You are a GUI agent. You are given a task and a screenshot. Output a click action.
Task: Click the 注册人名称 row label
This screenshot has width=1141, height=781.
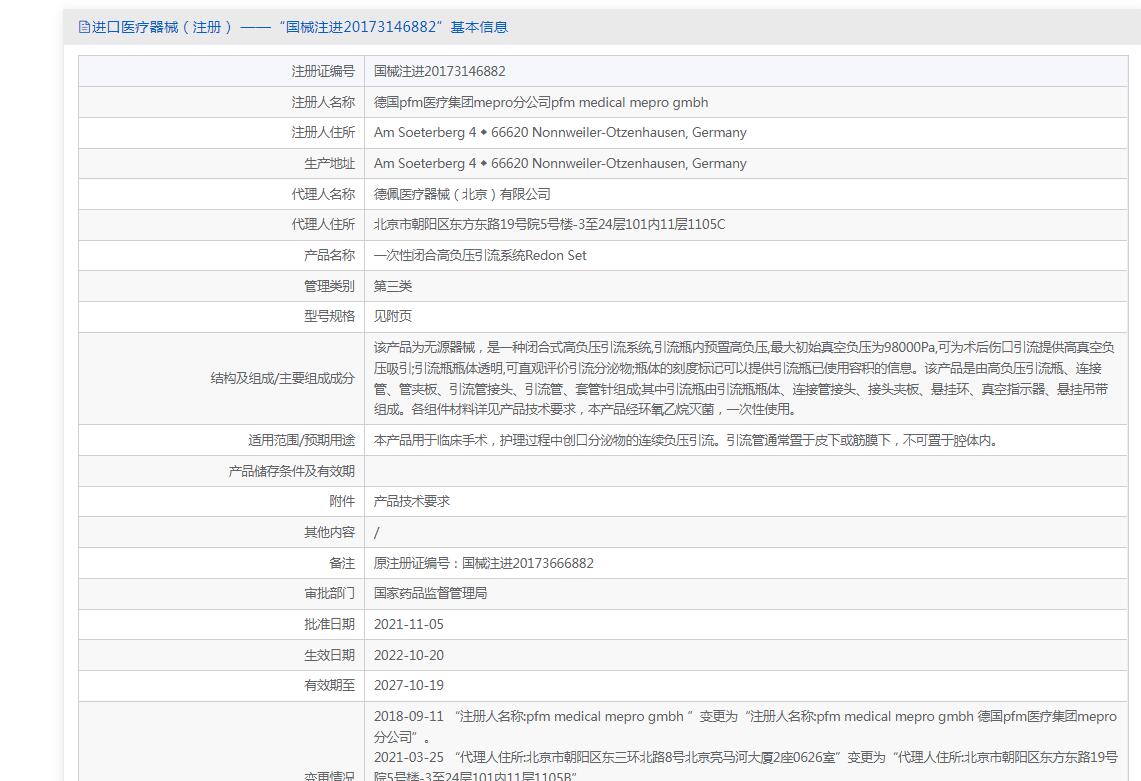[x=322, y=102]
